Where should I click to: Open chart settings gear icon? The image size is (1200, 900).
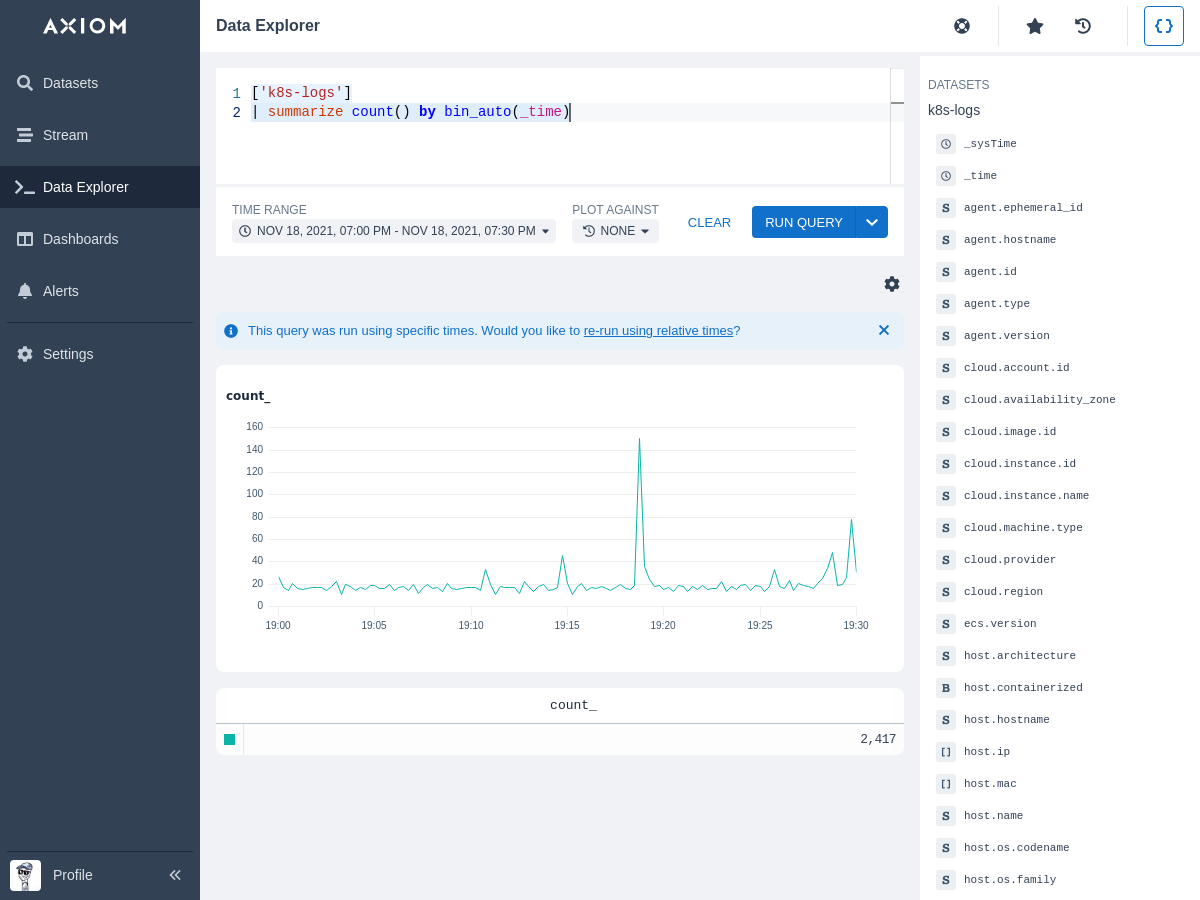coord(892,284)
